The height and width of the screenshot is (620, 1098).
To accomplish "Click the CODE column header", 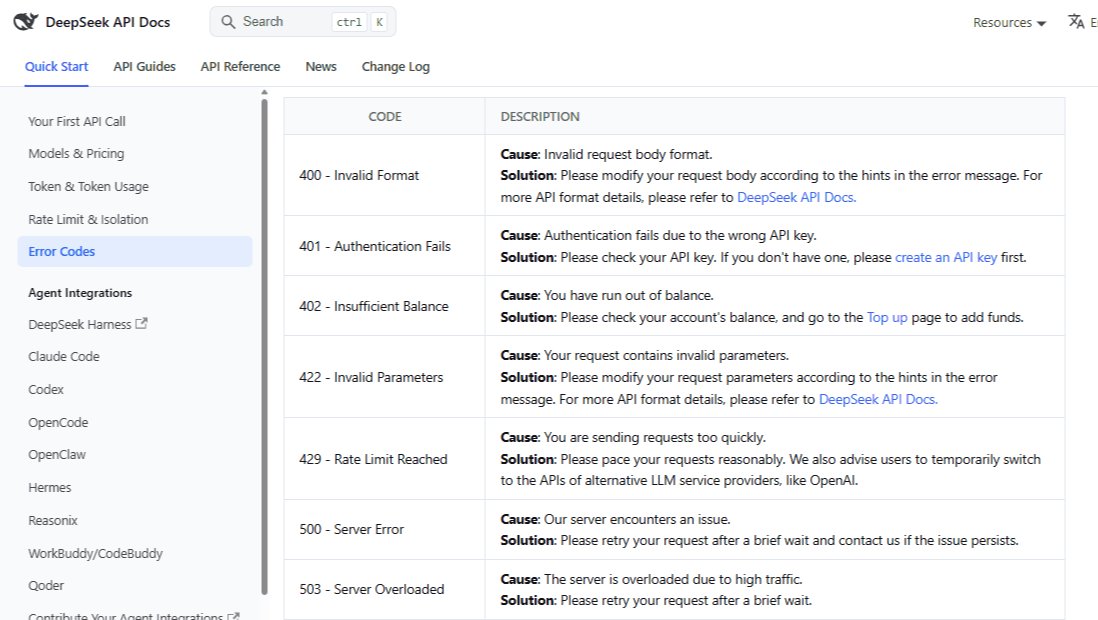I will [384, 116].
